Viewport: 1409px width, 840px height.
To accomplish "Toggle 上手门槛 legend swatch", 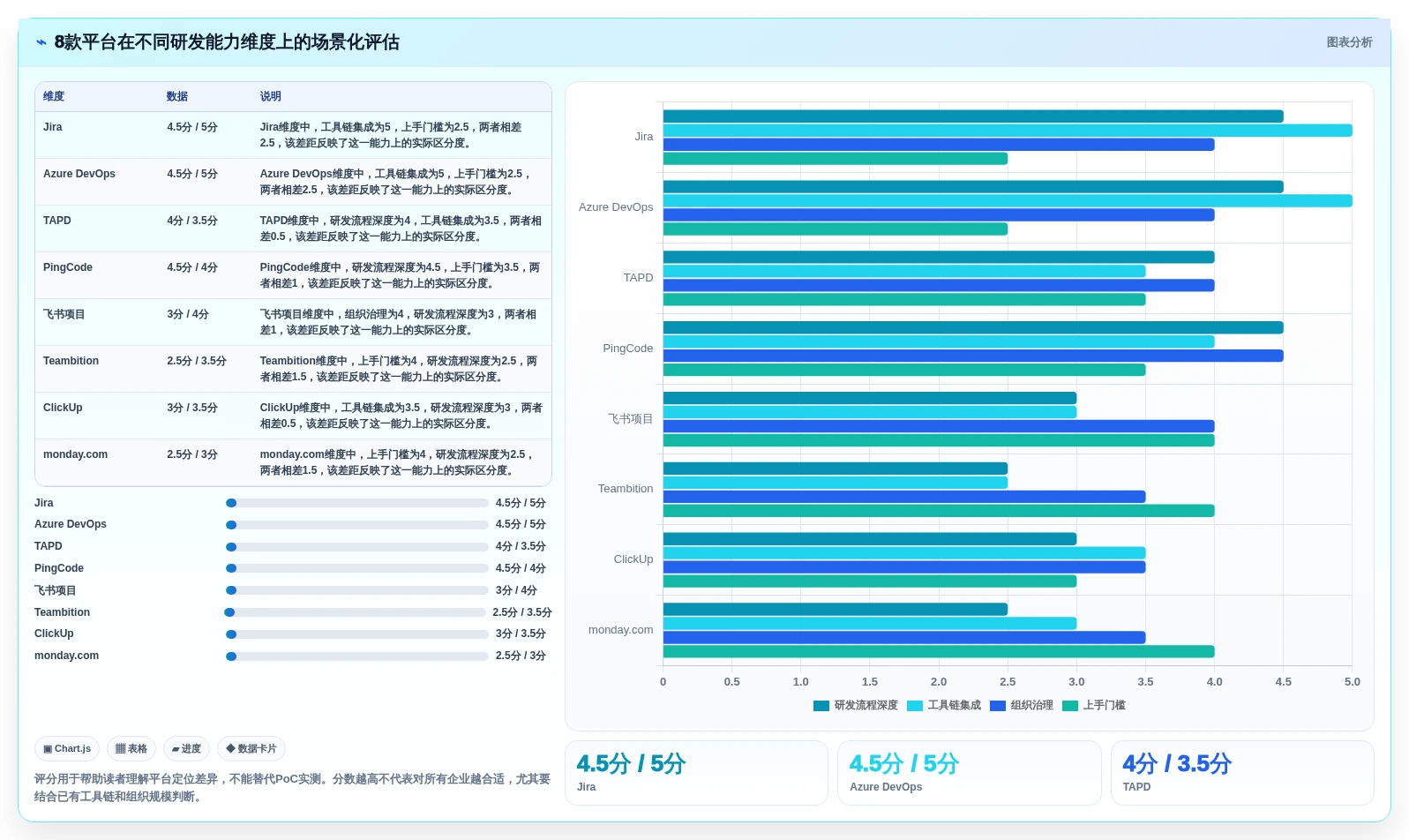I will tap(1070, 706).
